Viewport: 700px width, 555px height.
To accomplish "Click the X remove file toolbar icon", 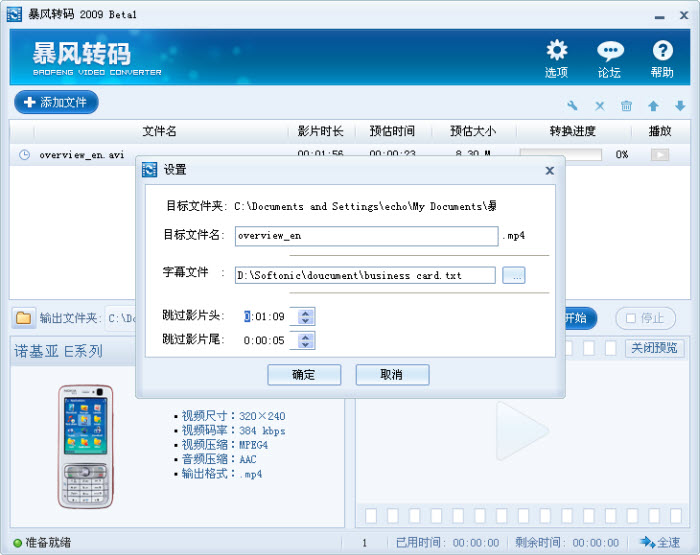I will coord(600,106).
